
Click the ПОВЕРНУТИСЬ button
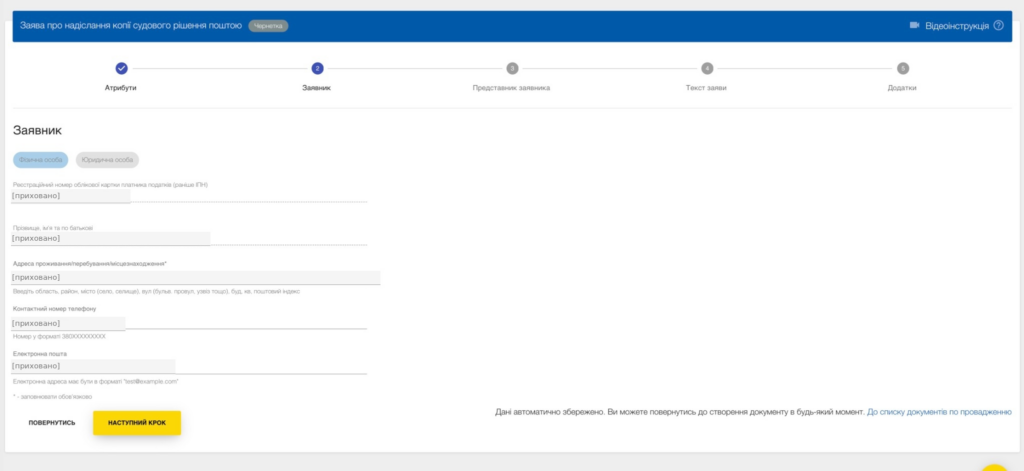(52, 423)
